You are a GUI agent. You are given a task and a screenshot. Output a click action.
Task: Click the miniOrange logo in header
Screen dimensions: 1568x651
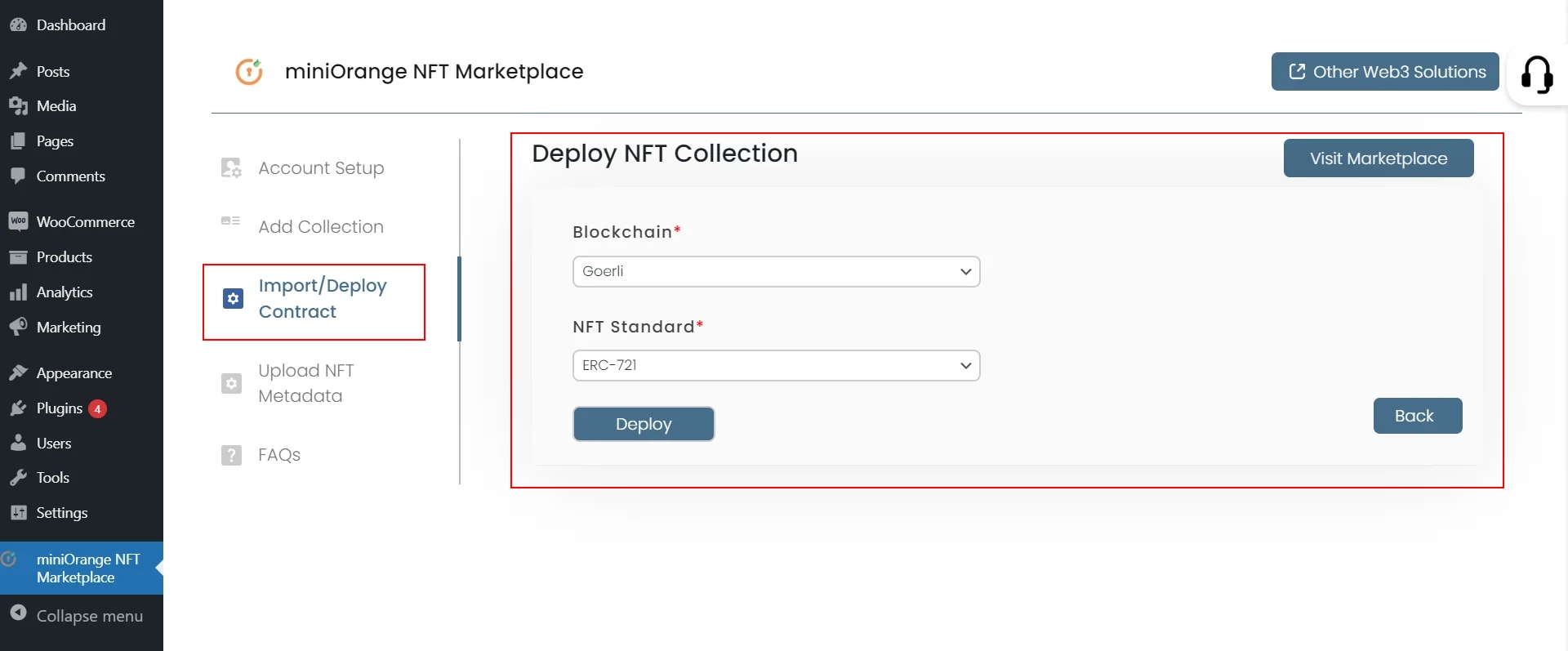(249, 72)
